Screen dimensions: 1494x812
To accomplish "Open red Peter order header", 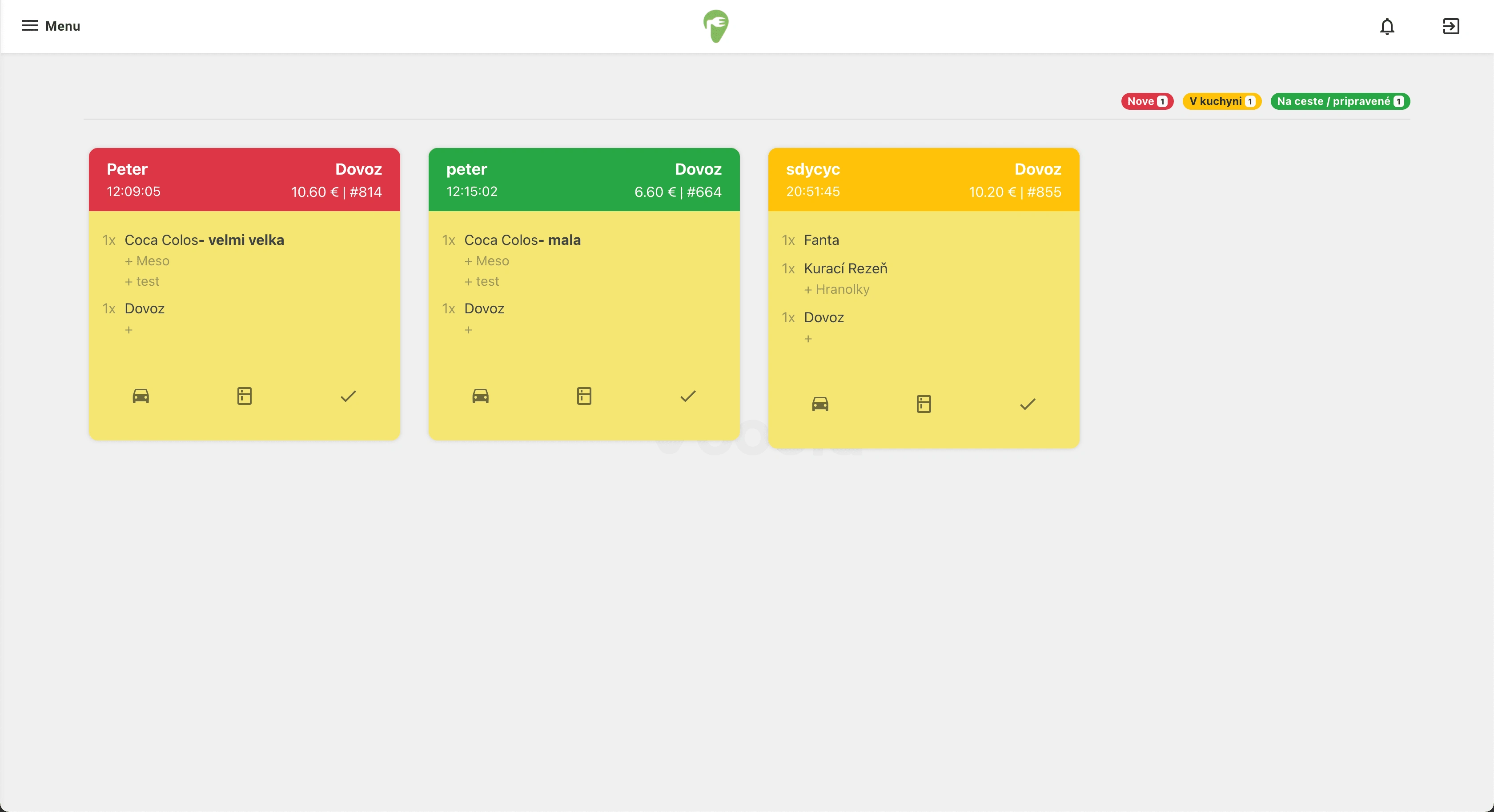I will click(x=244, y=180).
